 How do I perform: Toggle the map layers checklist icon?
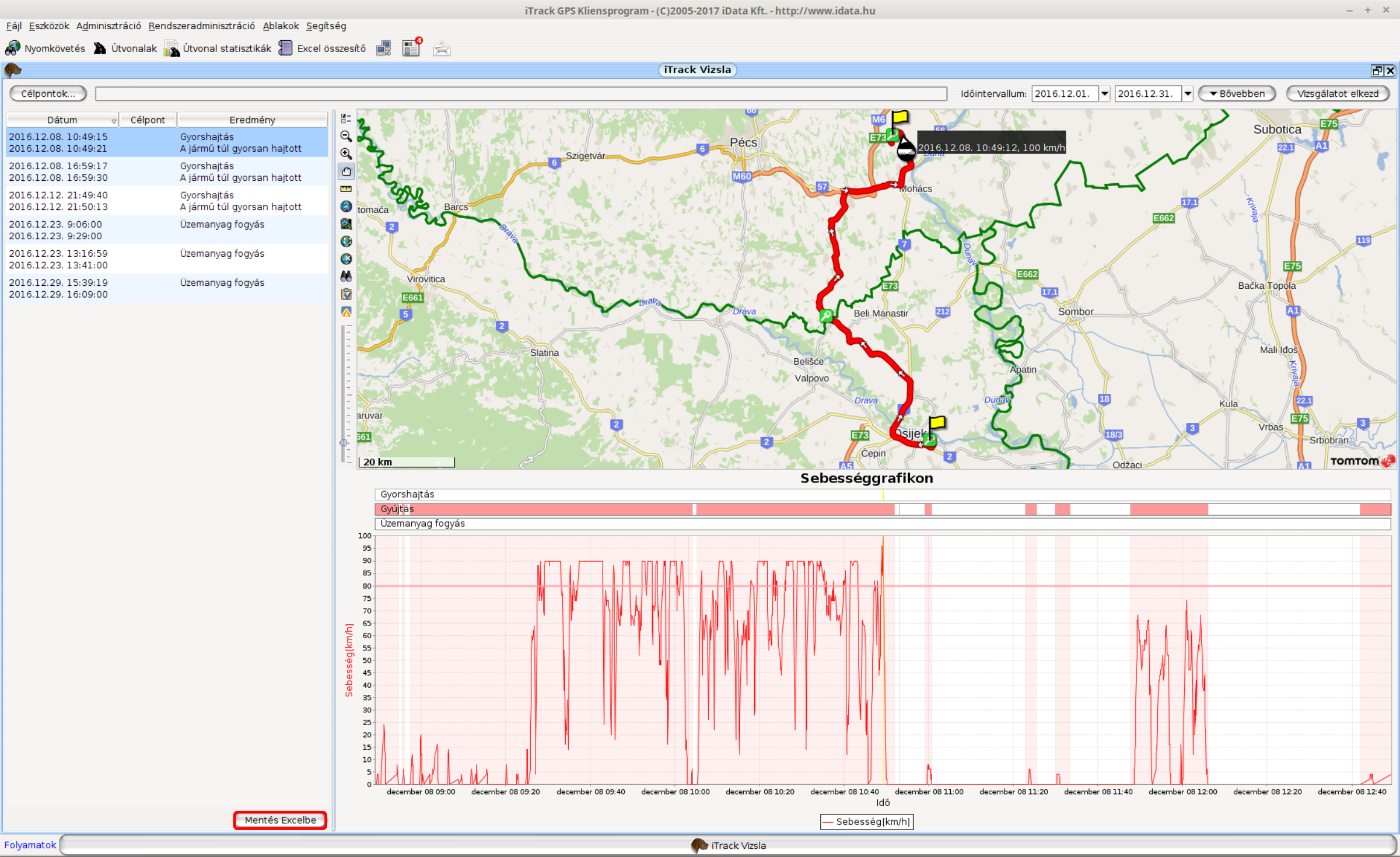click(346, 119)
